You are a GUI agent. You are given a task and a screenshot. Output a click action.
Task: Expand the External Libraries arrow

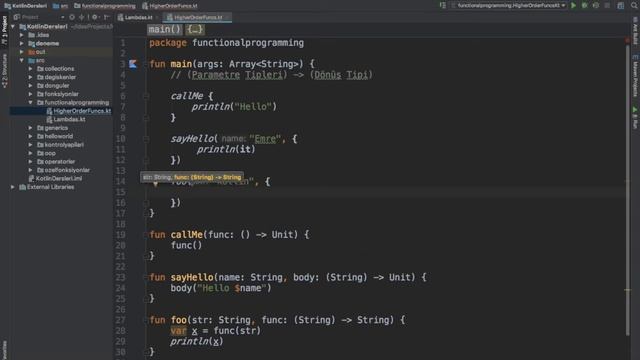point(13,187)
